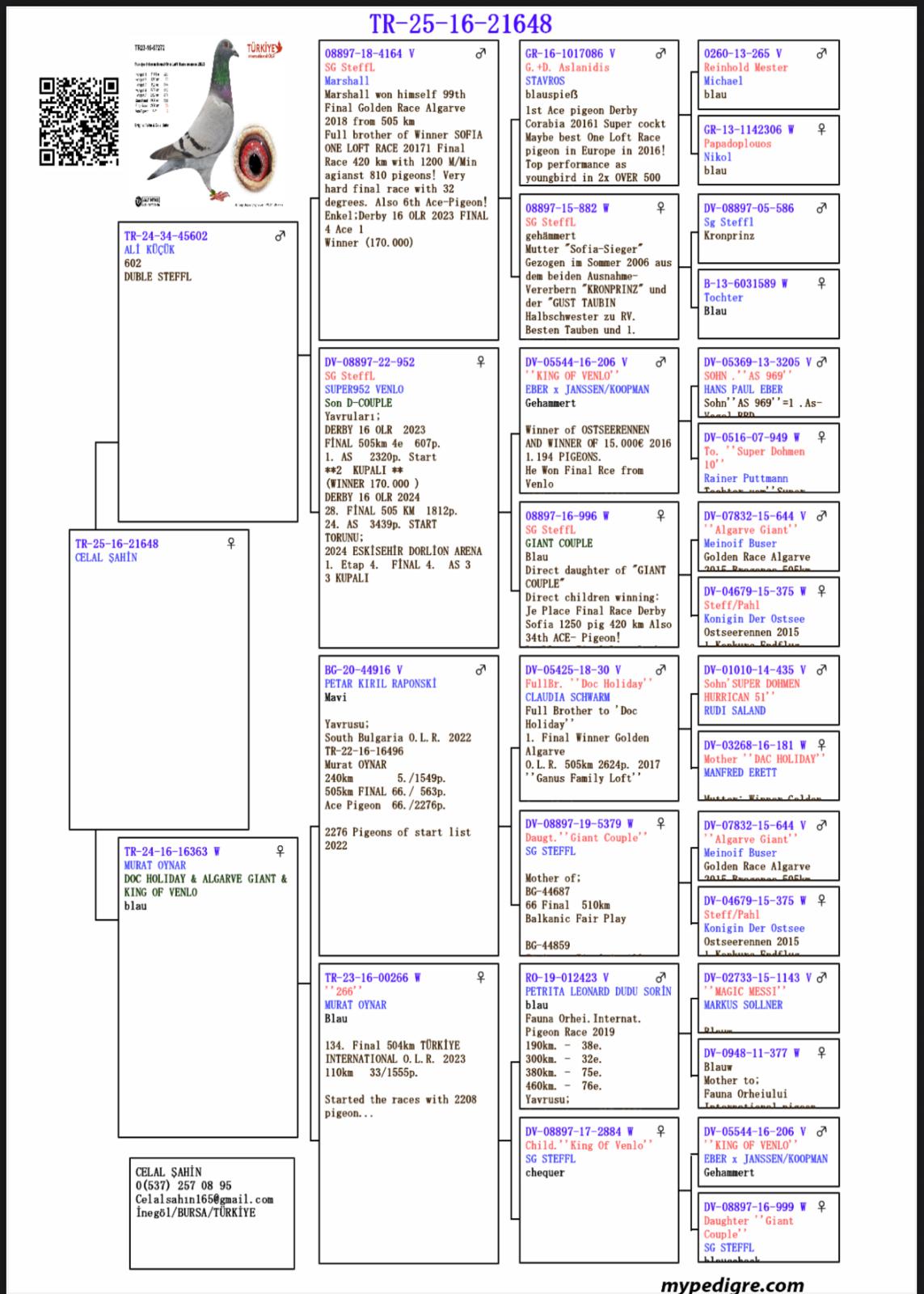Click male symbol in the BG-20-44916 box
This screenshot has height=1294, width=924.
[x=481, y=670]
